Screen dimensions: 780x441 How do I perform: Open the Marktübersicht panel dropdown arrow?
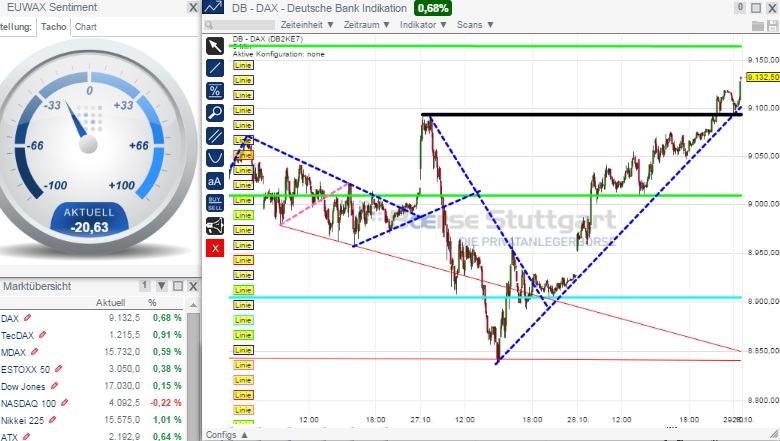pos(161,286)
